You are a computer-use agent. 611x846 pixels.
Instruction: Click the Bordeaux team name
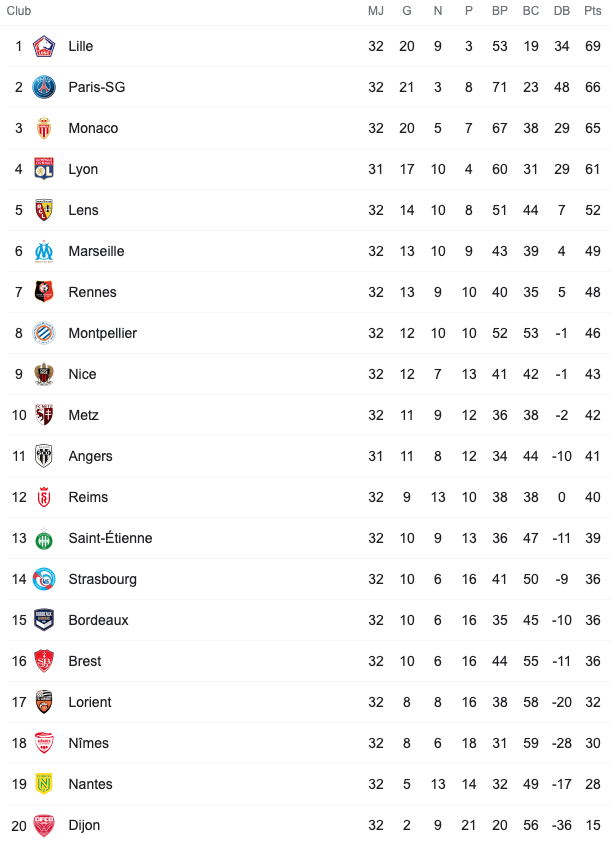coord(99,620)
